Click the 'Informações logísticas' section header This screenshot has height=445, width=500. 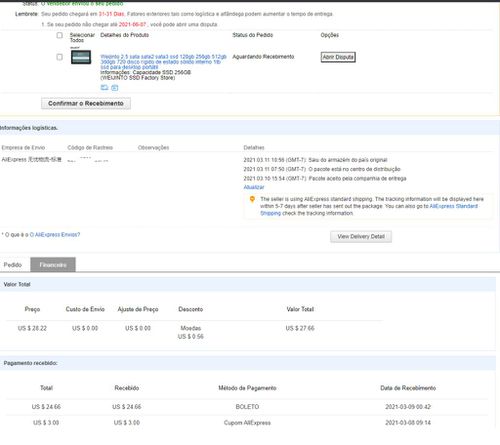tap(29, 128)
